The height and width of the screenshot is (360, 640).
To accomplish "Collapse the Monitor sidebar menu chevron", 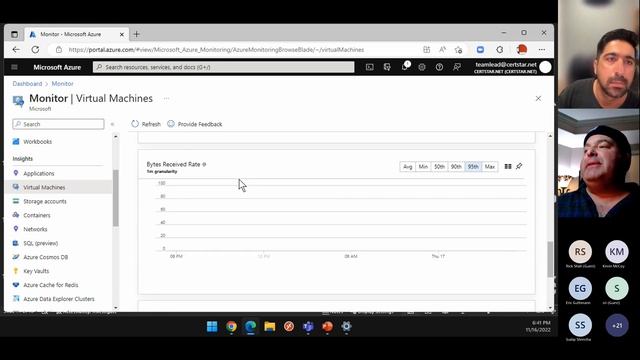I will pos(112,124).
